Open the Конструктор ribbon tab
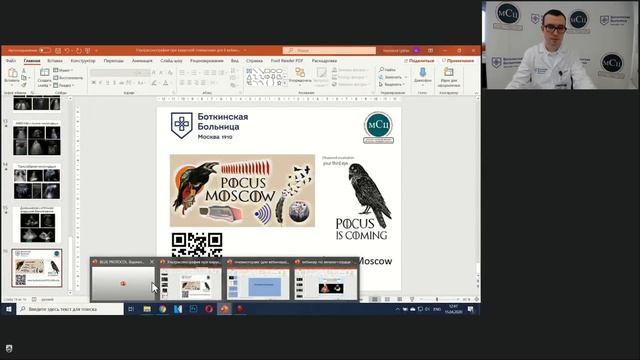 tap(83, 61)
